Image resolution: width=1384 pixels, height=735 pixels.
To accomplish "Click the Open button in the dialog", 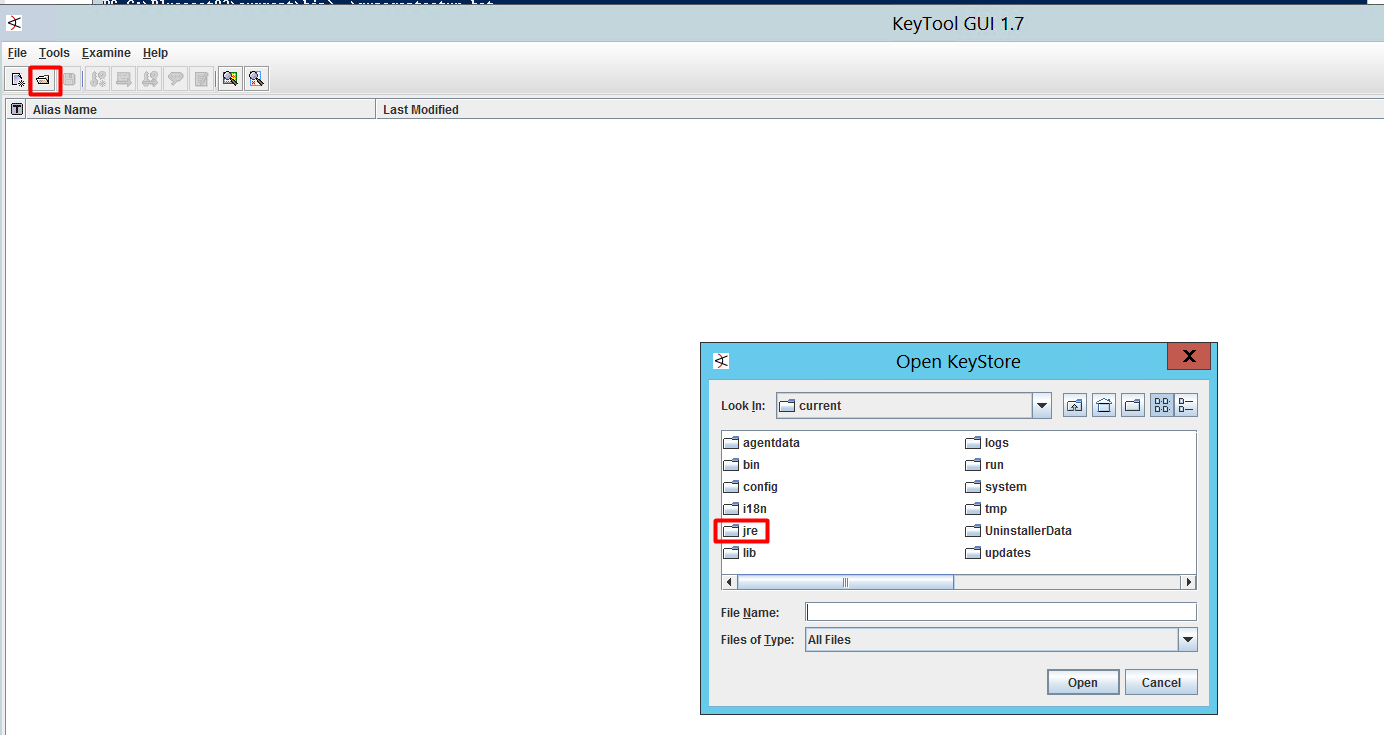I will coord(1083,681).
